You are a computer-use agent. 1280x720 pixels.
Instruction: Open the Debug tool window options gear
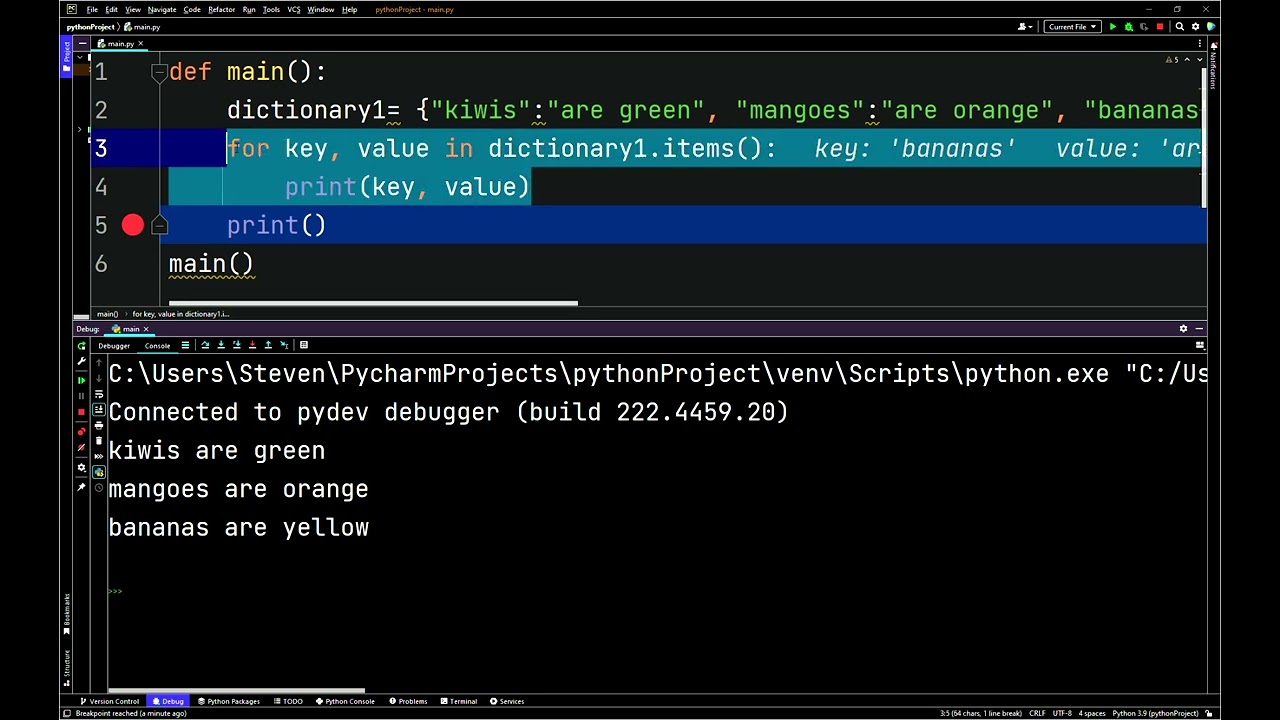1183,329
